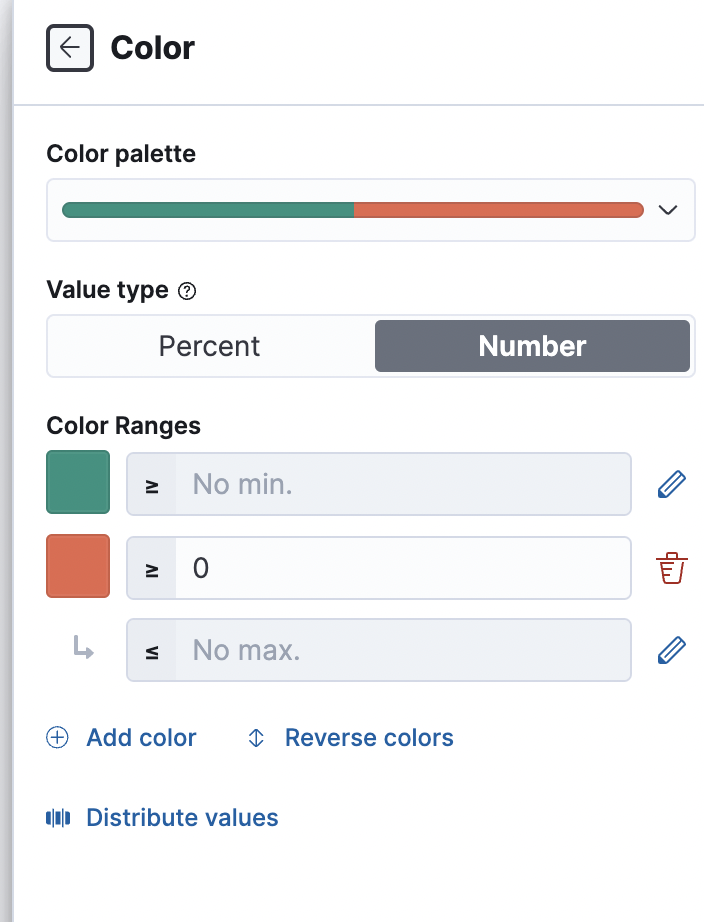
Task: Click the back arrow icon beside Color
Action: coord(69,48)
